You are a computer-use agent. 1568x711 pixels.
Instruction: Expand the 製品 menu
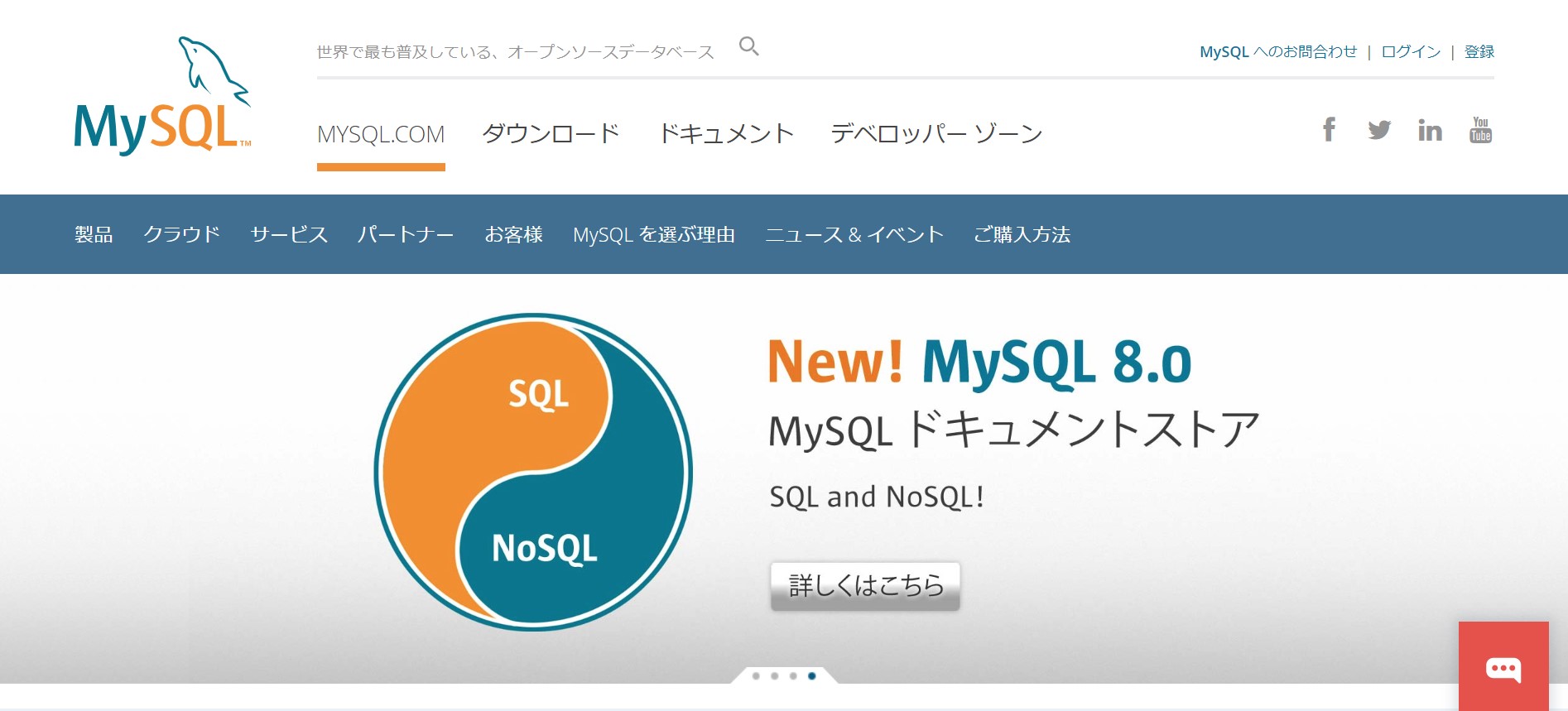94,235
